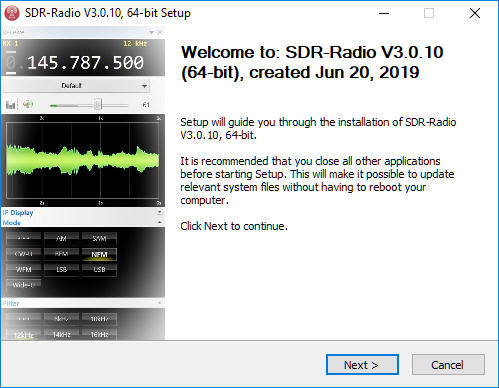Select the NFM mode toggle
This screenshot has width=499, height=388.
(x=99, y=254)
